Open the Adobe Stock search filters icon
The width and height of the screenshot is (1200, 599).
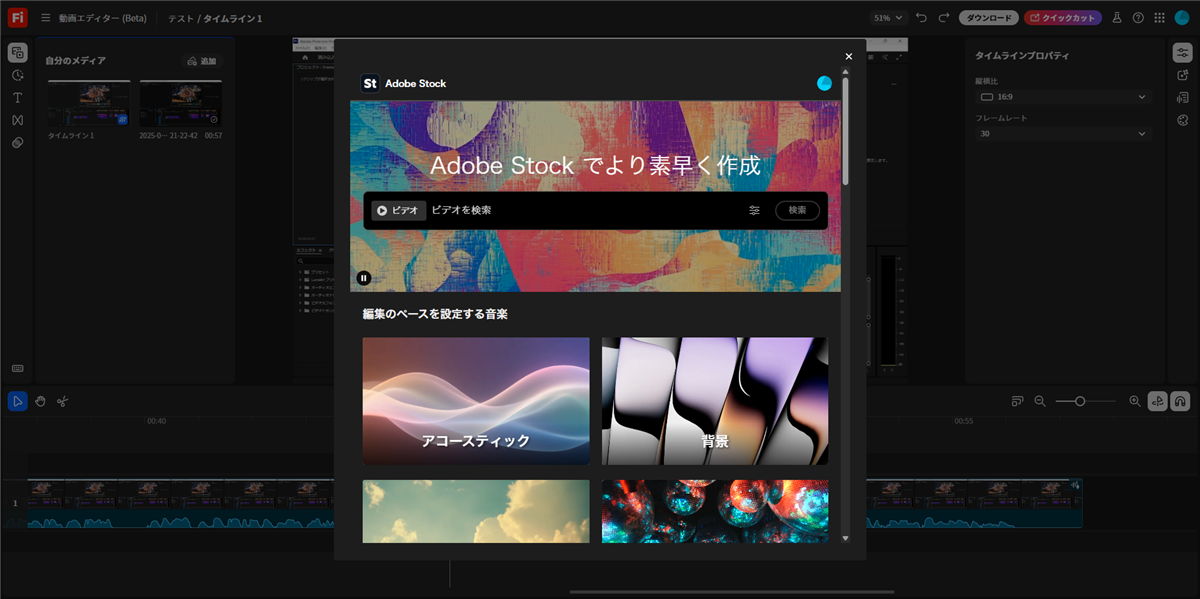pyautogui.click(x=754, y=210)
